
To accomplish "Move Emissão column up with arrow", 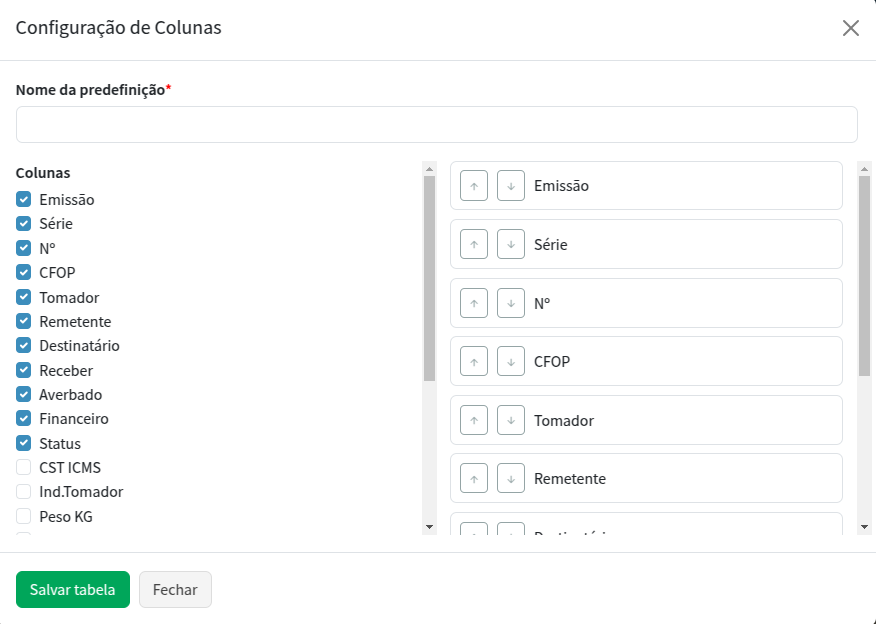I will pos(474,186).
